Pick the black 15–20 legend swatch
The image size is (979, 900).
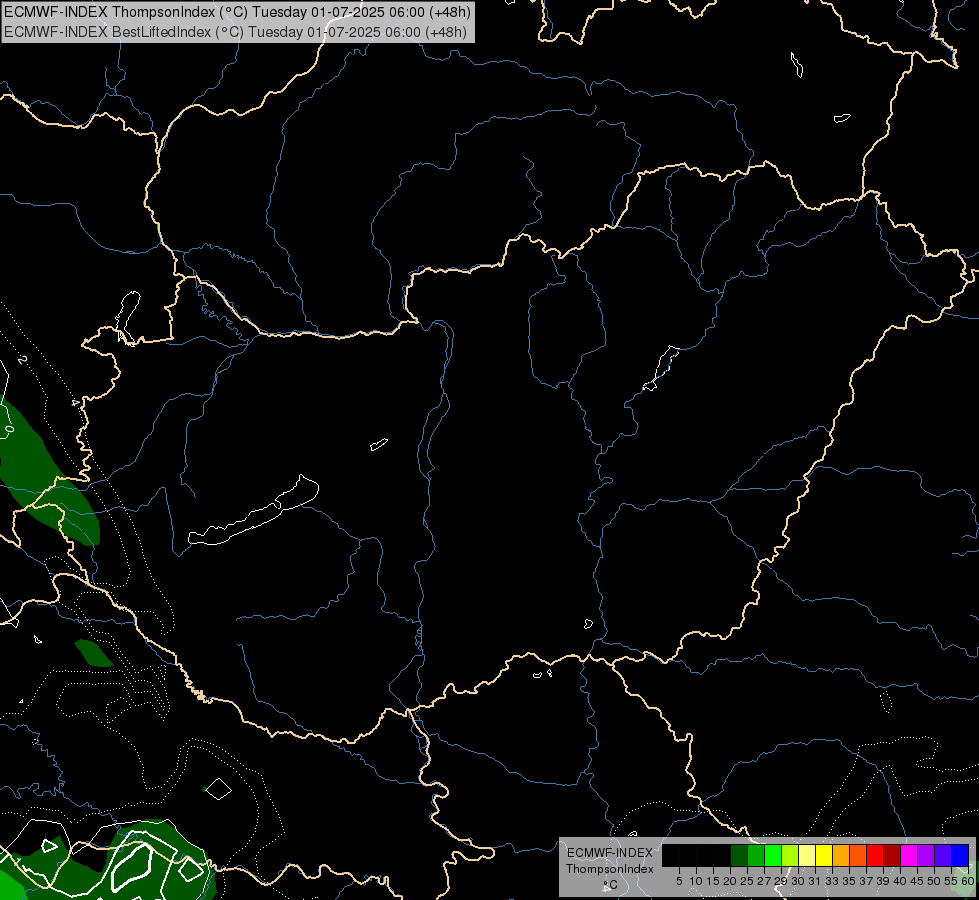(x=722, y=855)
